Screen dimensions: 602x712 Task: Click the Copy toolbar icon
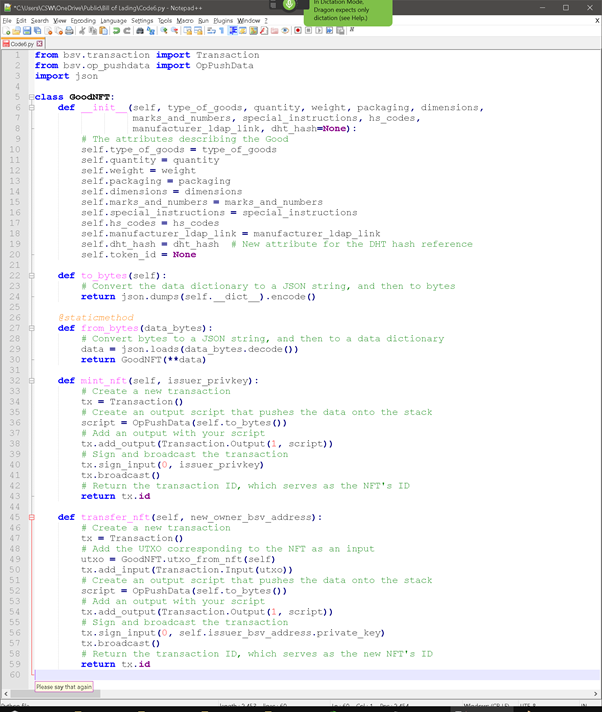click(93, 31)
